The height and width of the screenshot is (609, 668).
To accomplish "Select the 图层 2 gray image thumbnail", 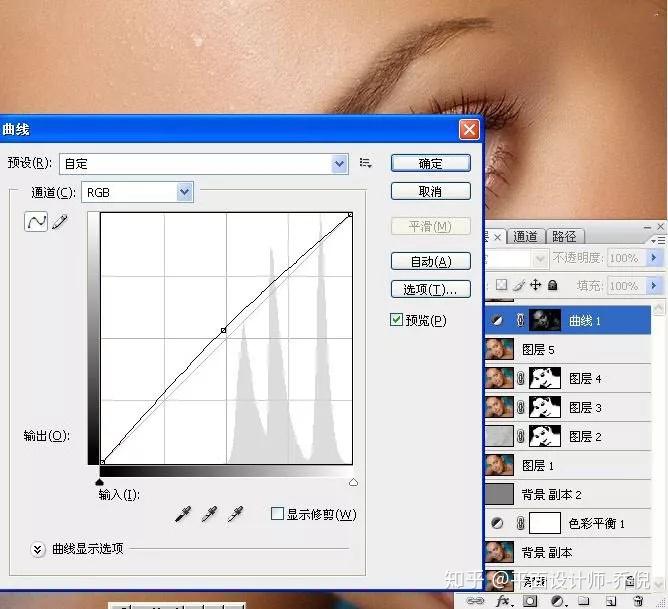I will point(499,436).
